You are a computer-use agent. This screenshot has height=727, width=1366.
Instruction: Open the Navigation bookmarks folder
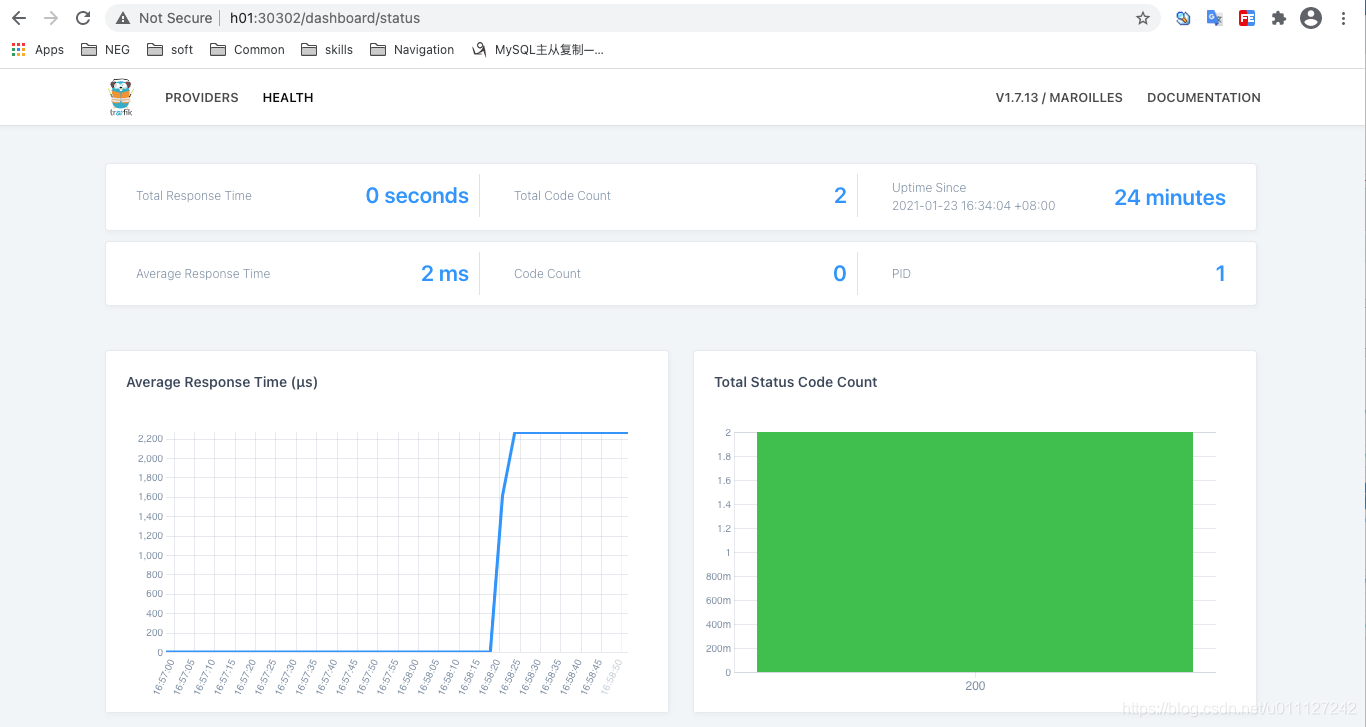tap(412, 49)
